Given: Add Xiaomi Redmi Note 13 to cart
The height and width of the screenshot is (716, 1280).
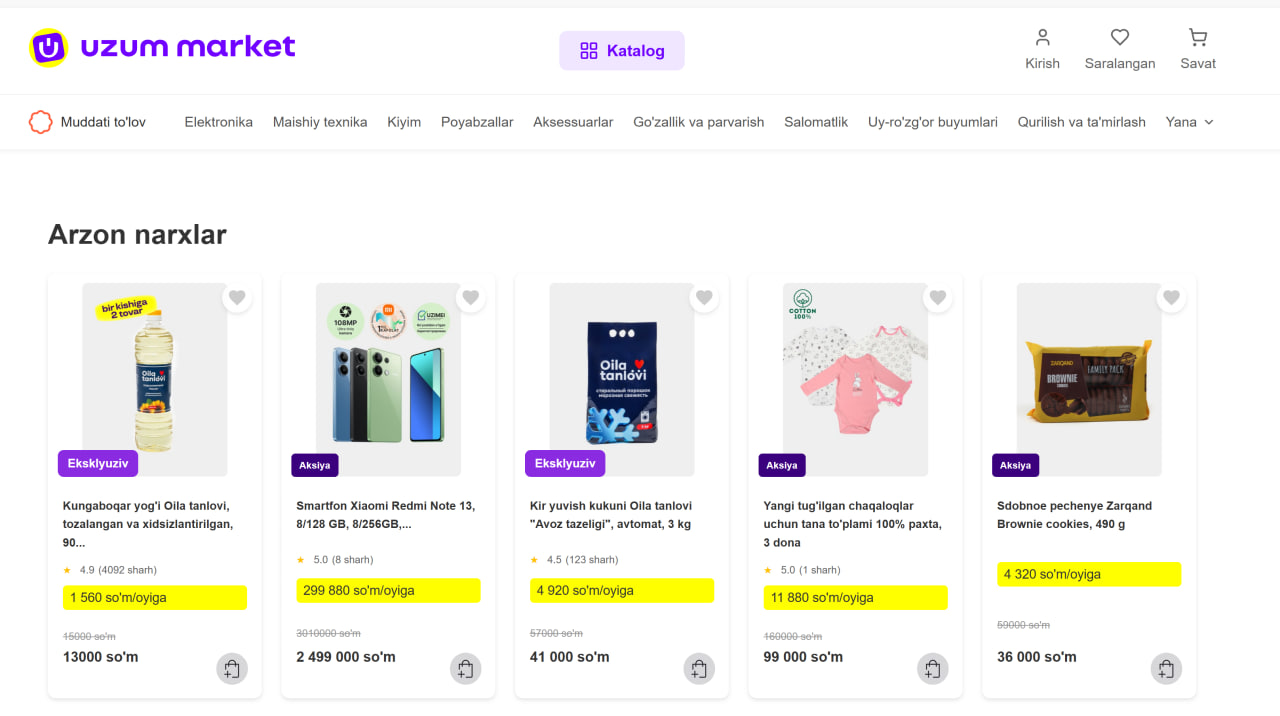Looking at the screenshot, I should (x=465, y=669).
